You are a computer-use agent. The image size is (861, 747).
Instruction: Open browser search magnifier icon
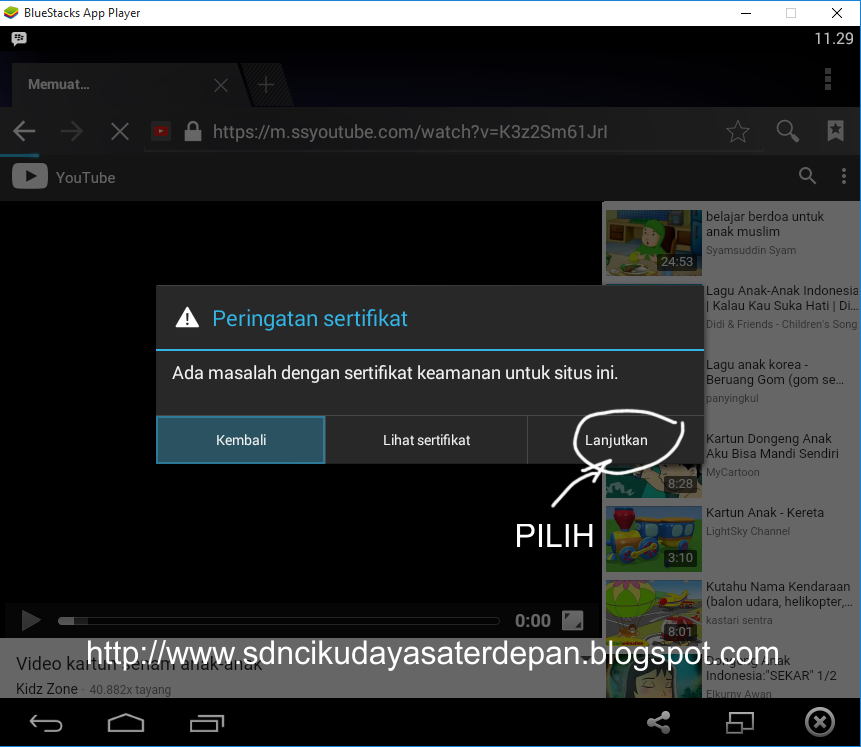787,131
